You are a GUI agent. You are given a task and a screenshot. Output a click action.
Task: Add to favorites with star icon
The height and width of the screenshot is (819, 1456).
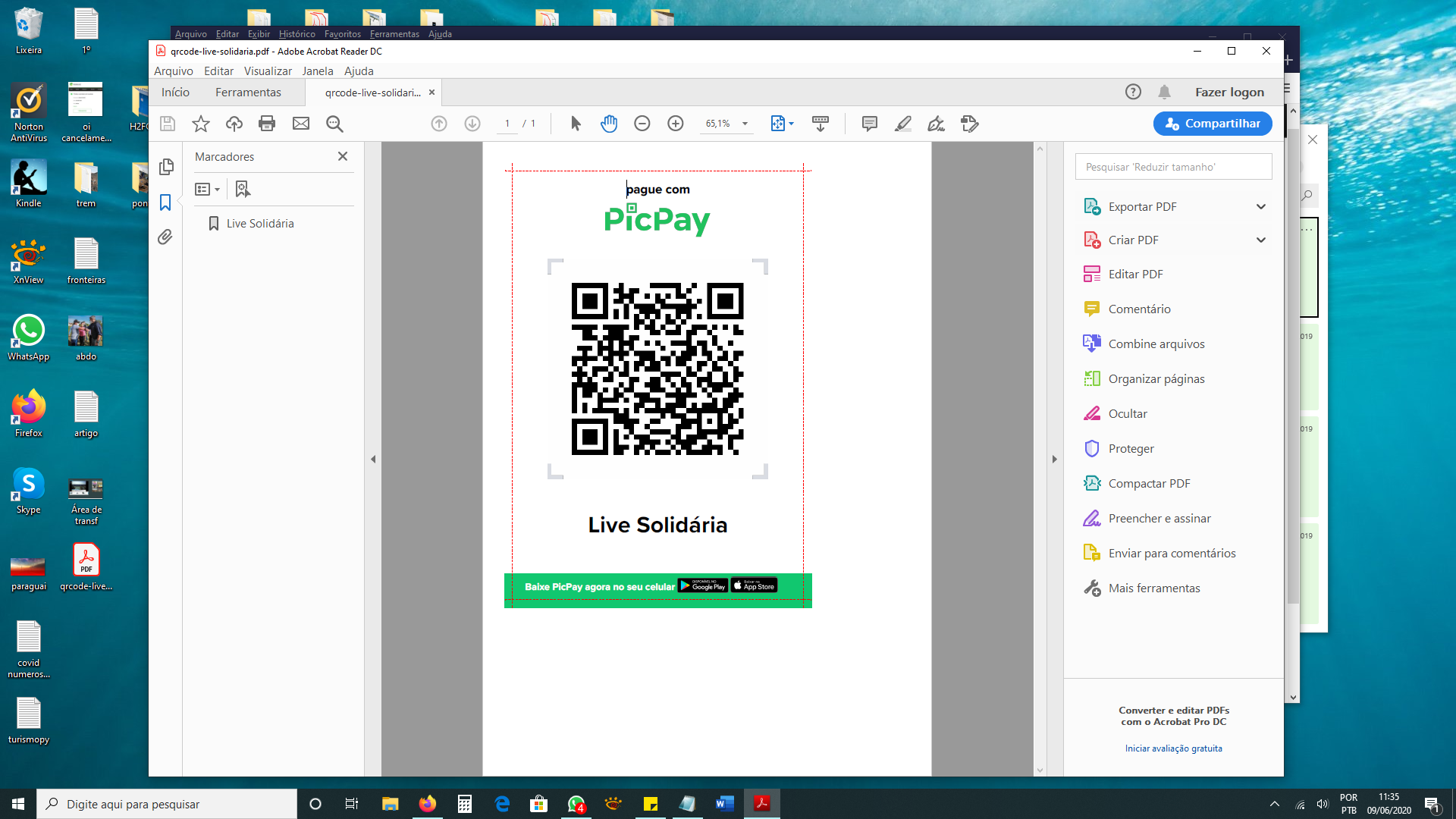[201, 124]
